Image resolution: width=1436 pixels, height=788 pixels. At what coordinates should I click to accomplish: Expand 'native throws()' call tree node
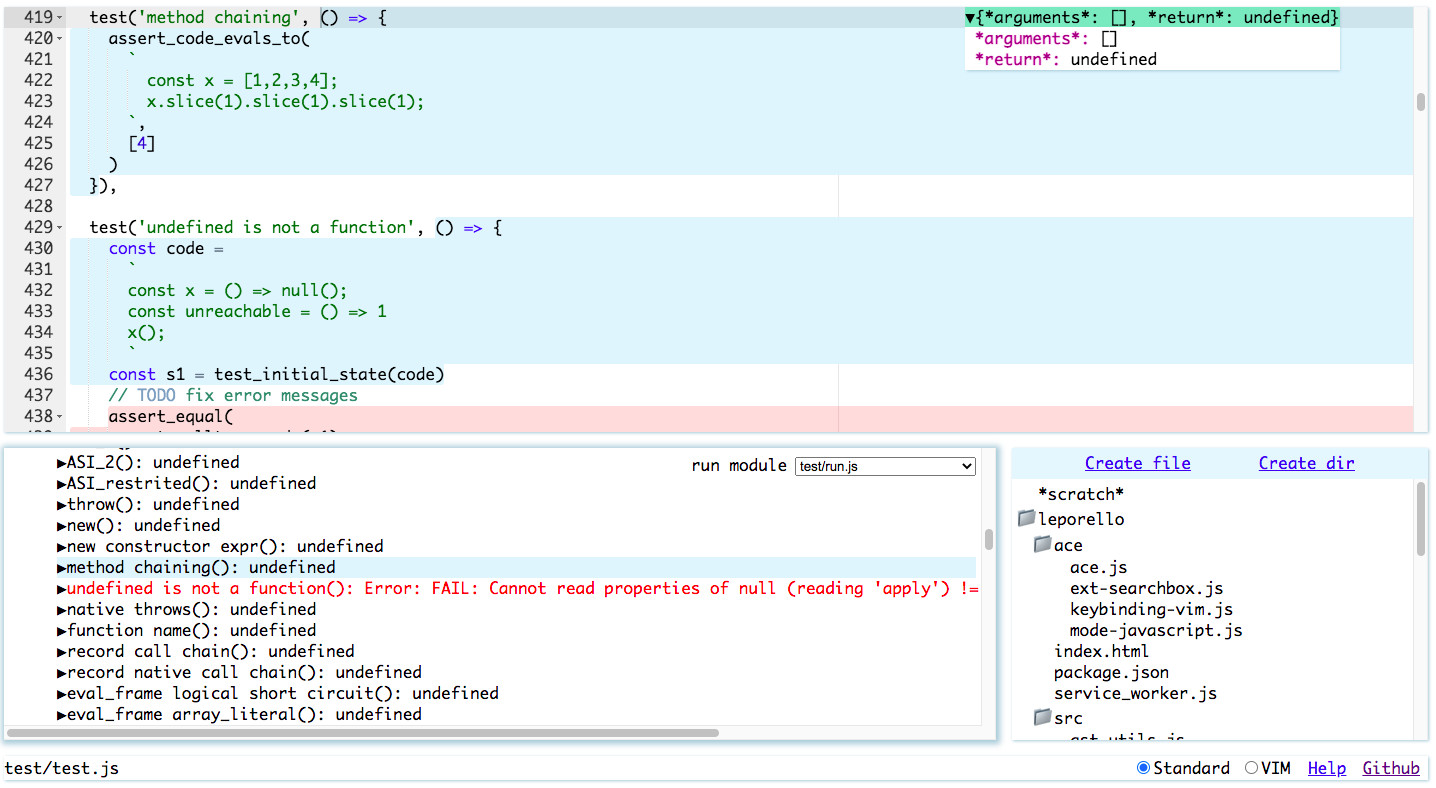tap(62, 610)
